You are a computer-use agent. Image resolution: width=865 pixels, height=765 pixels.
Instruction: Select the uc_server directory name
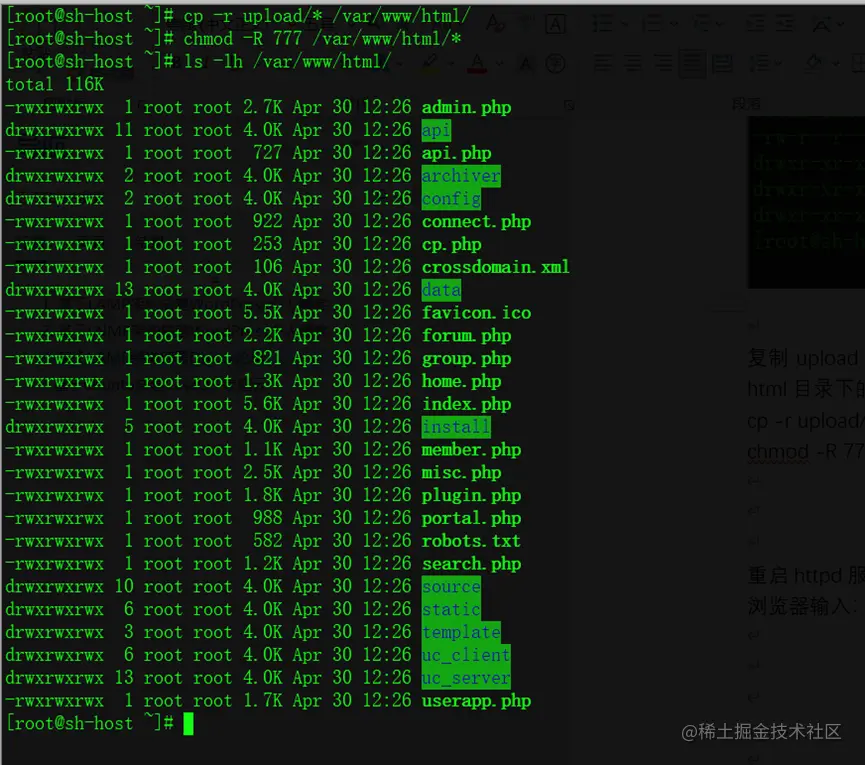click(x=466, y=678)
